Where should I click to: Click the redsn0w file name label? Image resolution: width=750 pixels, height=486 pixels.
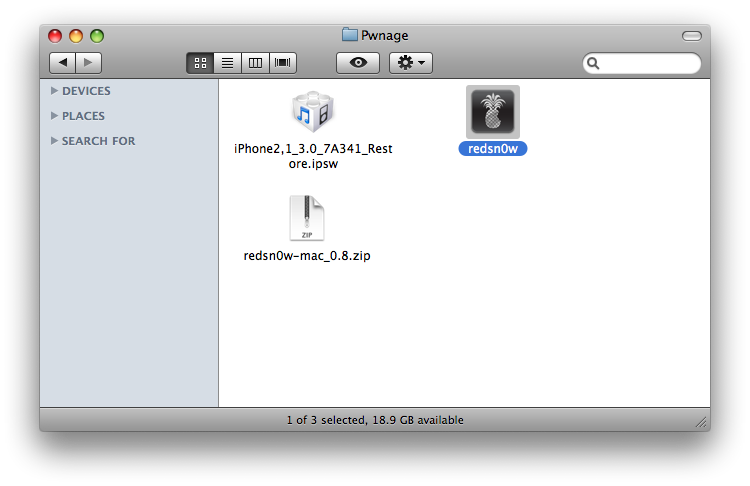click(x=493, y=149)
